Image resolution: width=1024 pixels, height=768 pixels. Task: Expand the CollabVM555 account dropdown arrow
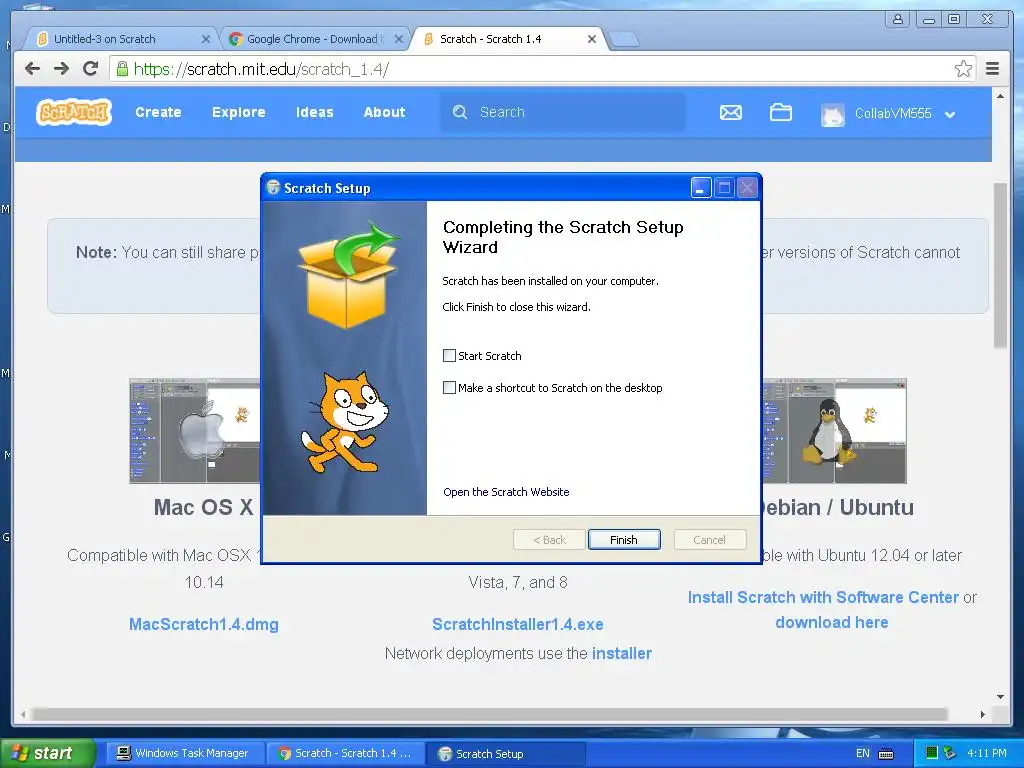click(x=950, y=114)
